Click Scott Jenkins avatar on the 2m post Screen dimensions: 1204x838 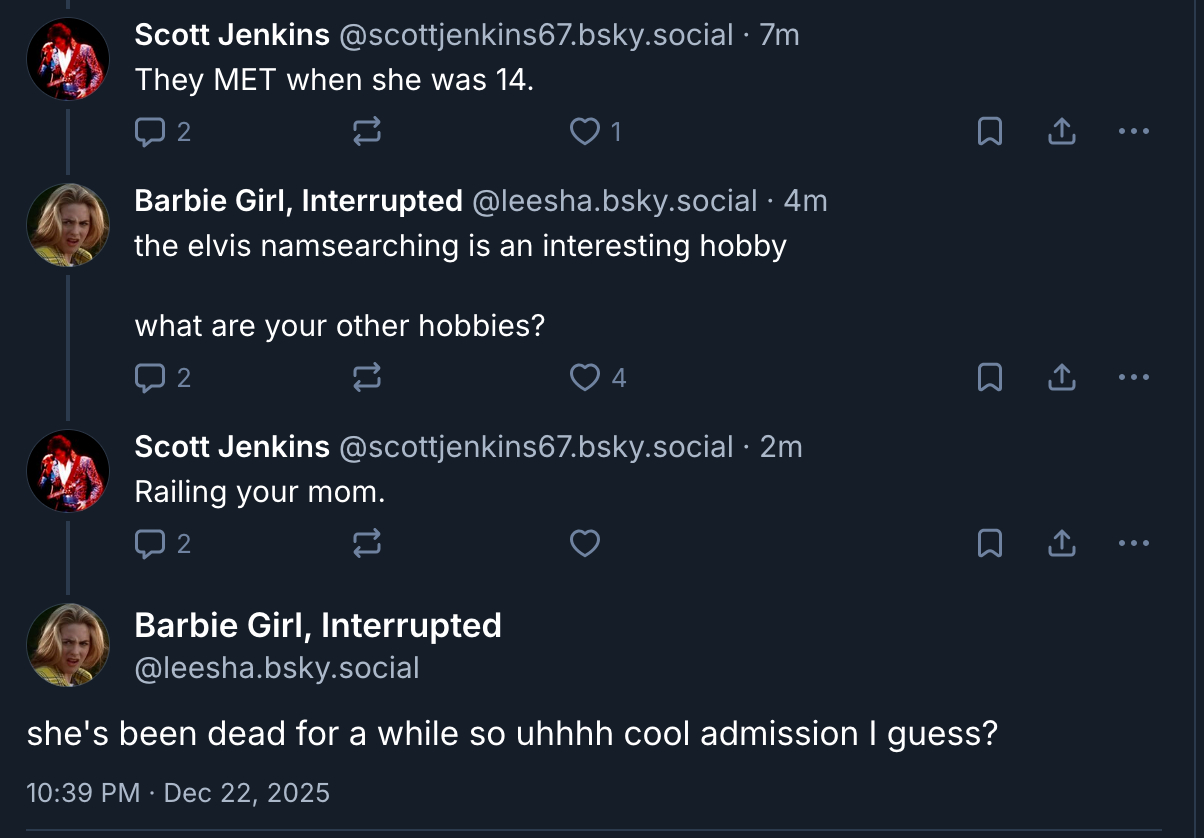(x=68, y=471)
